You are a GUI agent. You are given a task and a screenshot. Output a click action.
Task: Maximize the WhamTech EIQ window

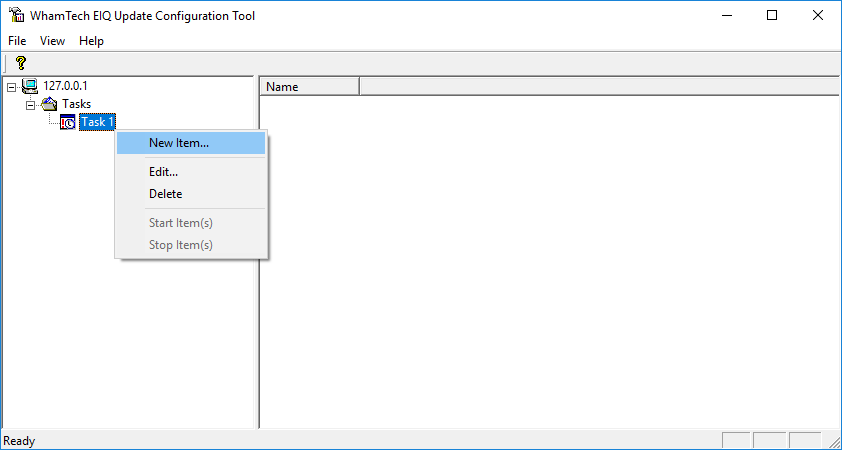[x=772, y=16]
